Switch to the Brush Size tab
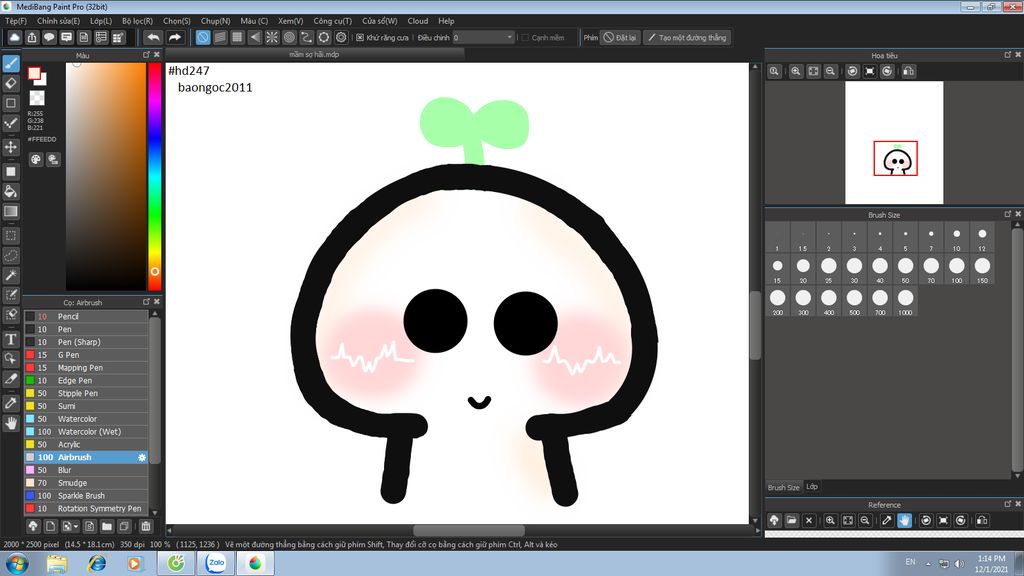The image size is (1024, 576). click(x=783, y=487)
